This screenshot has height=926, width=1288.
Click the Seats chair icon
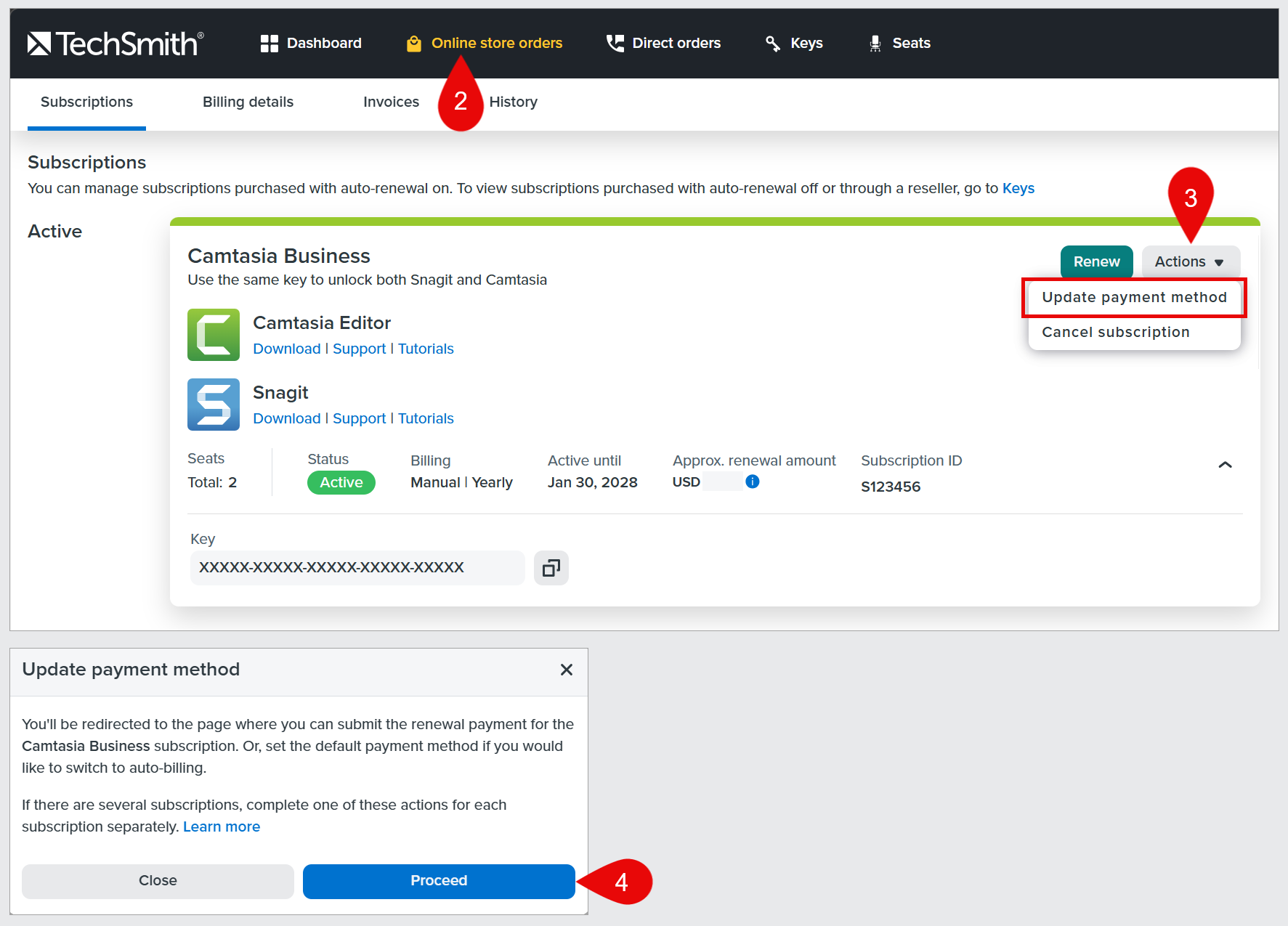pyautogui.click(x=875, y=44)
